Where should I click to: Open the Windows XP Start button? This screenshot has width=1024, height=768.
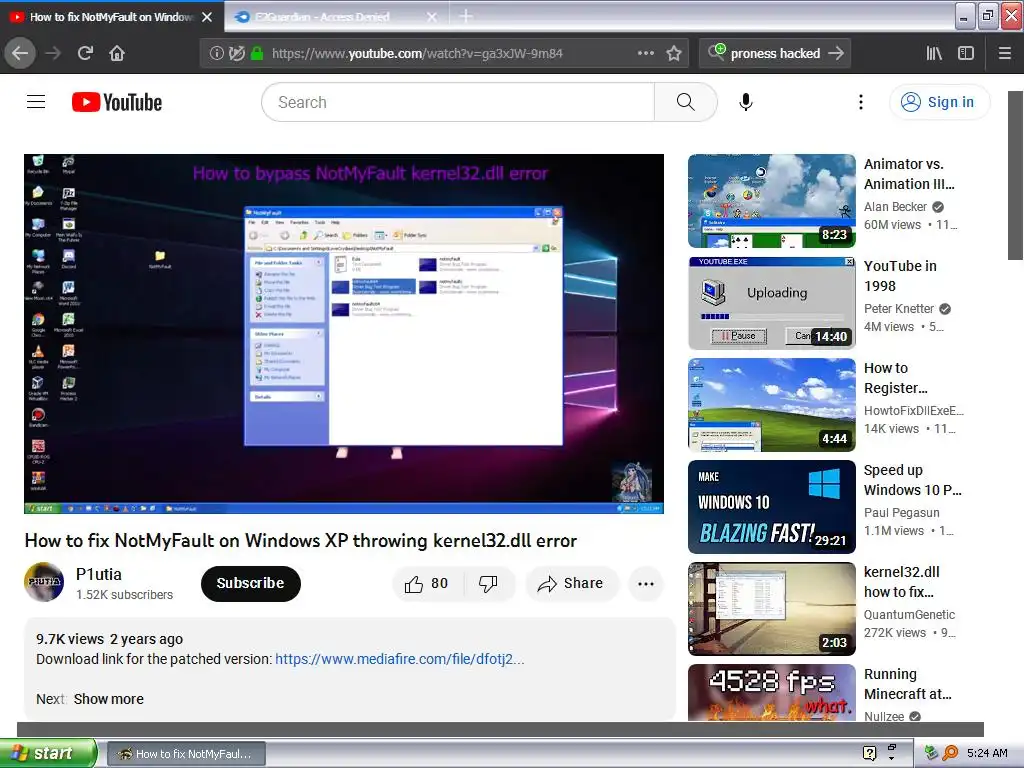click(x=48, y=753)
